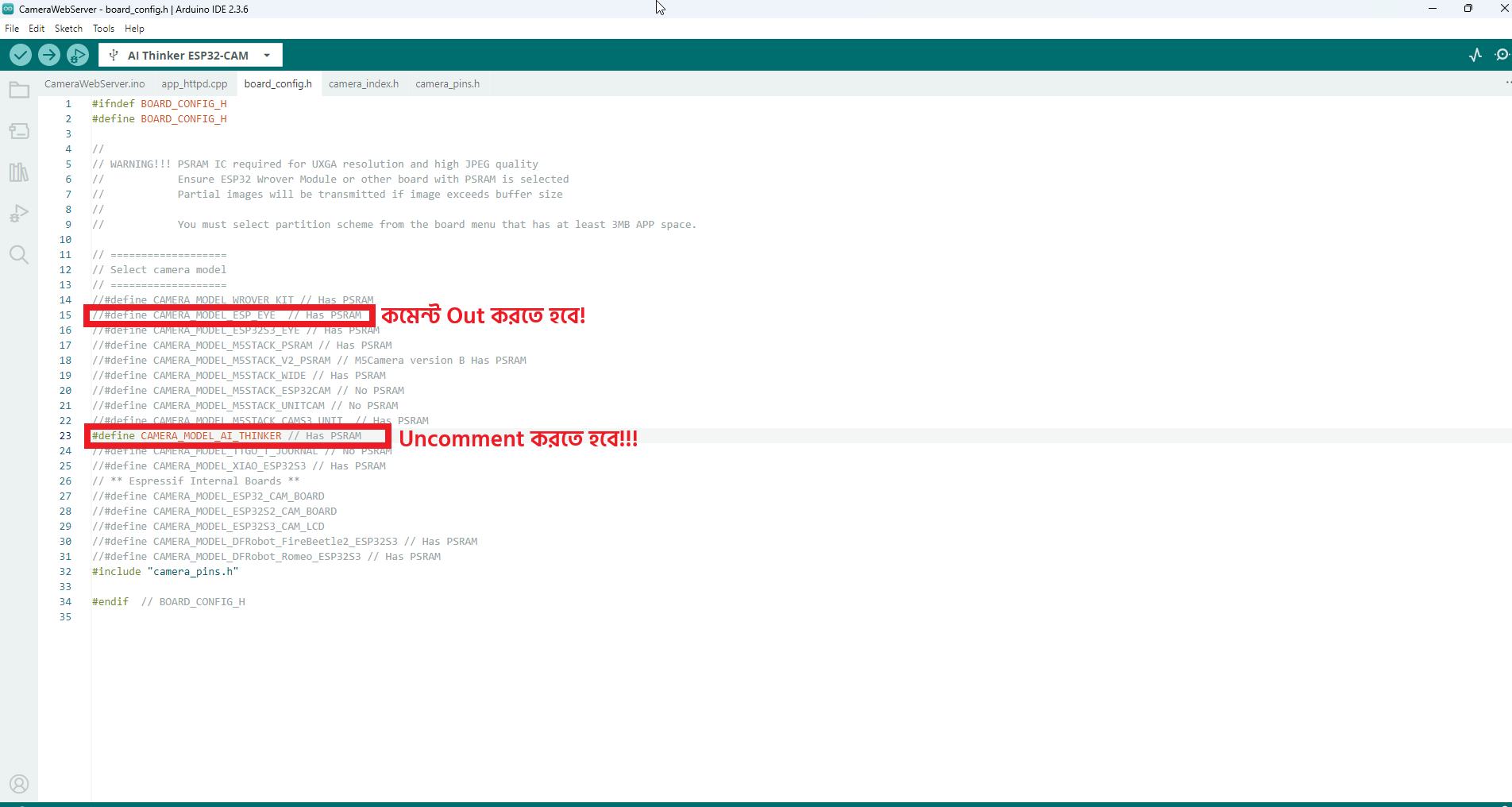Open the Serial Plotter icon
Viewport: 1512px width, 807px height.
pos(1475,55)
